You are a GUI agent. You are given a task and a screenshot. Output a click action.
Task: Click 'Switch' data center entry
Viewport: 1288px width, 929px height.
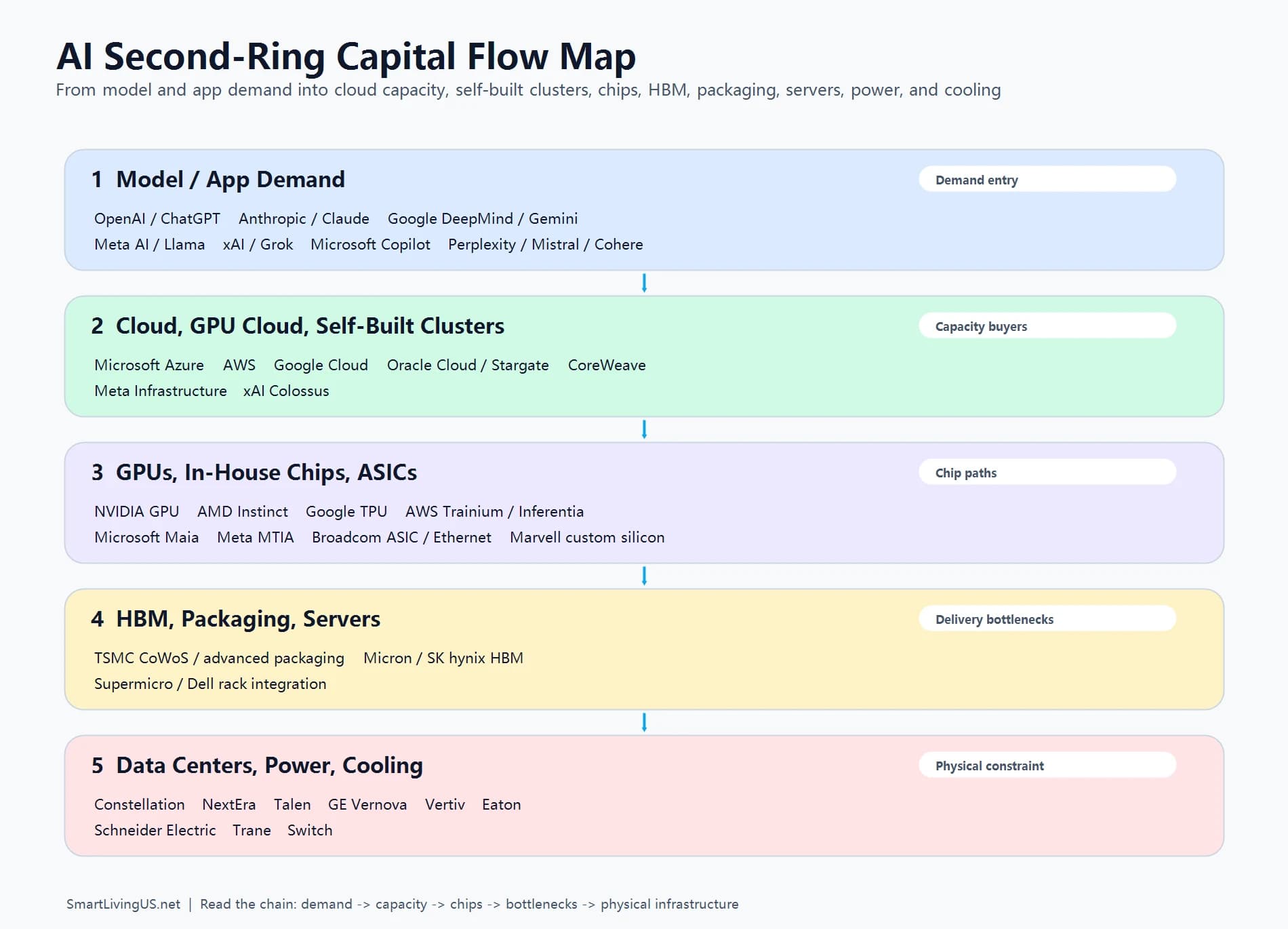pos(310,830)
